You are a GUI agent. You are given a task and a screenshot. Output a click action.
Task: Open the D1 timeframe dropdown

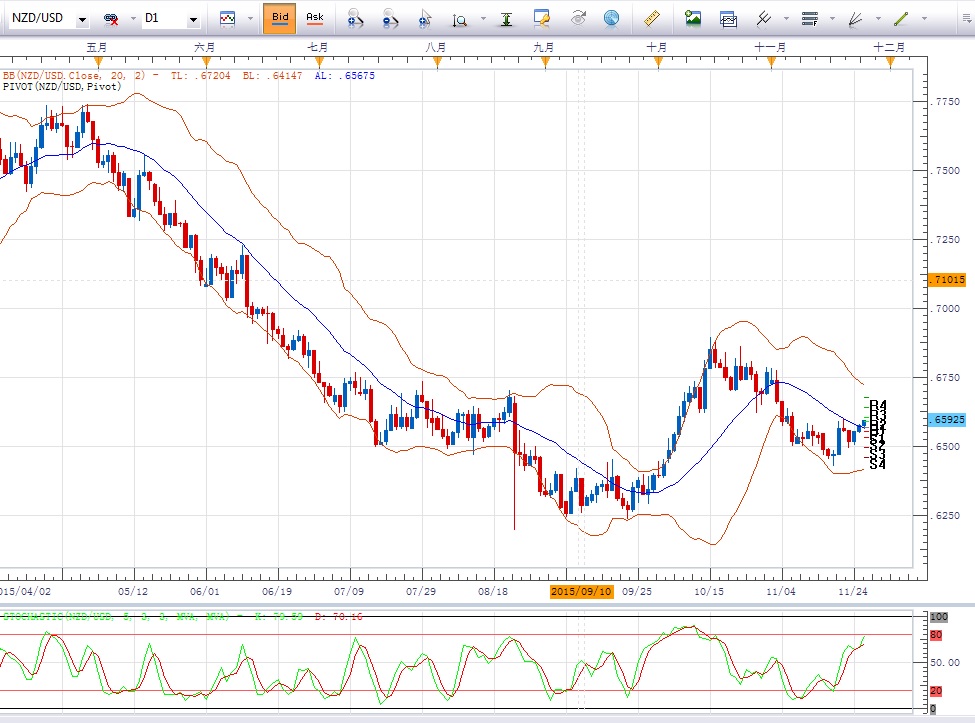(x=196, y=17)
